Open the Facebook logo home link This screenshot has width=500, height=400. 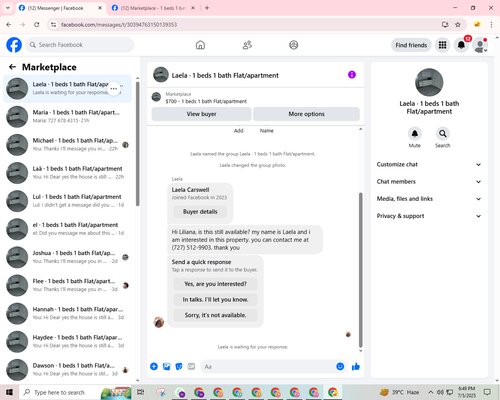pyautogui.click(x=14, y=45)
